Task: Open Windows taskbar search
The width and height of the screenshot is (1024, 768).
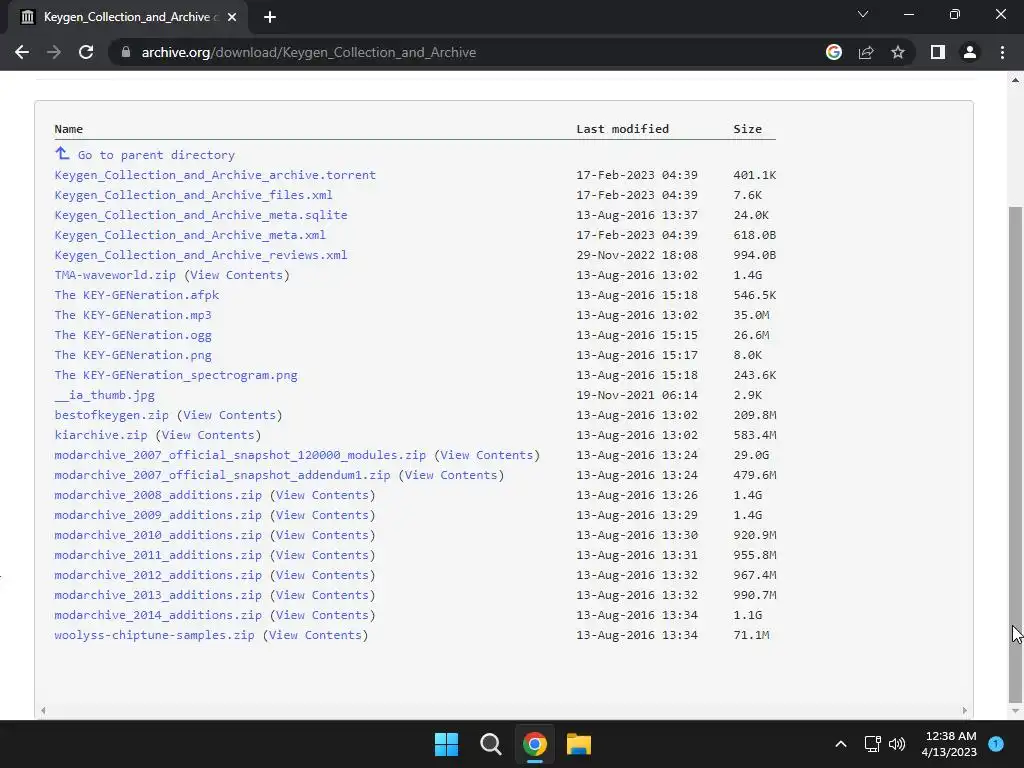Action: [490, 744]
